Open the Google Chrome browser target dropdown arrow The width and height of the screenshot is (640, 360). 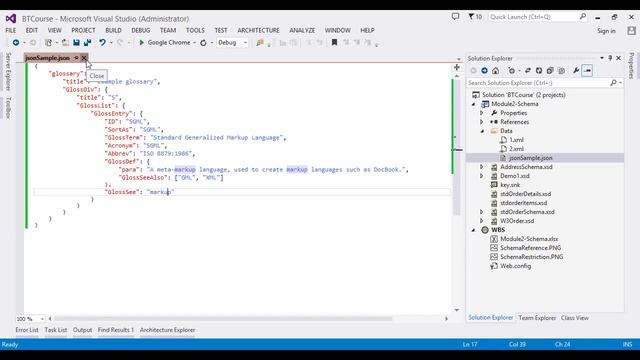(x=194, y=42)
